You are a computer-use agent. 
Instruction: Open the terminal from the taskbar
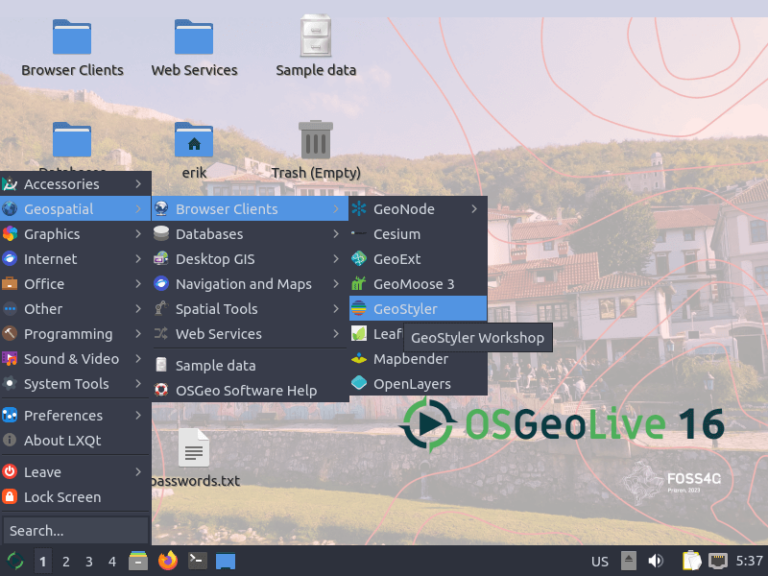click(x=197, y=560)
